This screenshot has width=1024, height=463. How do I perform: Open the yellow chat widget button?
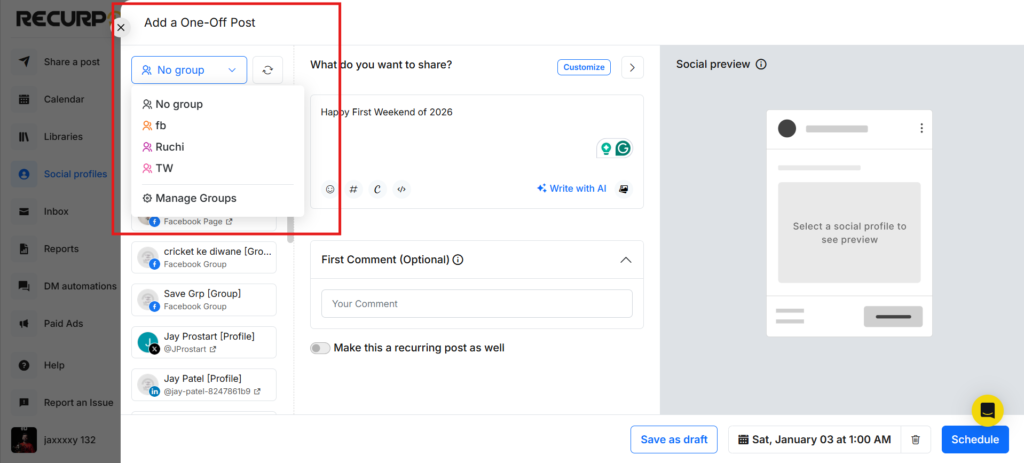(987, 411)
